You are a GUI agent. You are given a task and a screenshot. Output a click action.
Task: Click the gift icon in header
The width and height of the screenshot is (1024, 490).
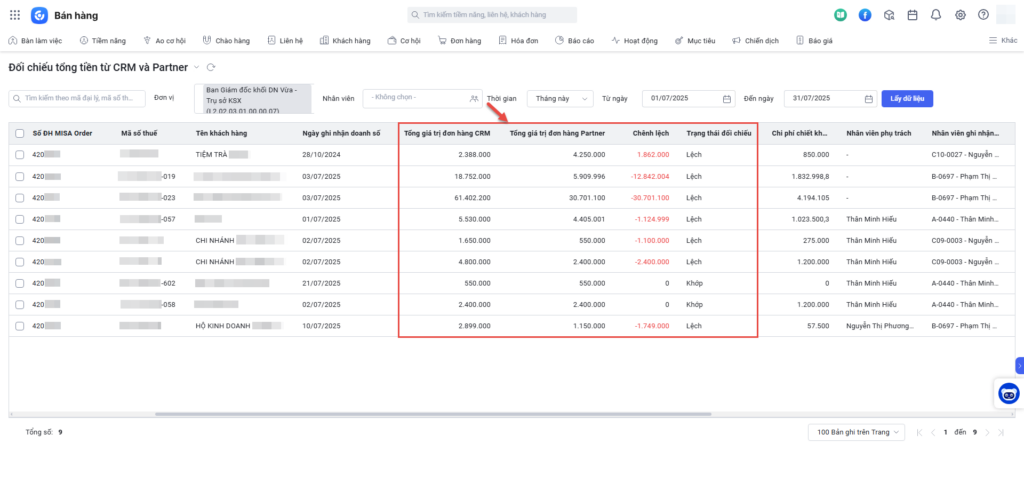[889, 15]
